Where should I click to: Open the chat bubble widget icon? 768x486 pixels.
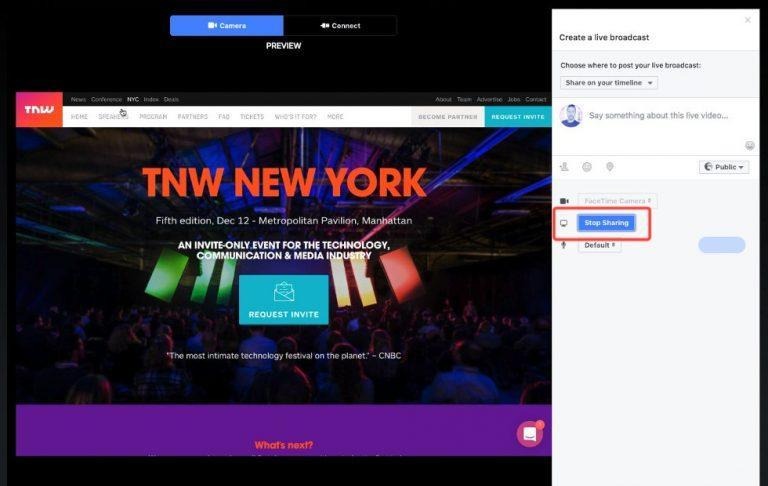point(530,434)
